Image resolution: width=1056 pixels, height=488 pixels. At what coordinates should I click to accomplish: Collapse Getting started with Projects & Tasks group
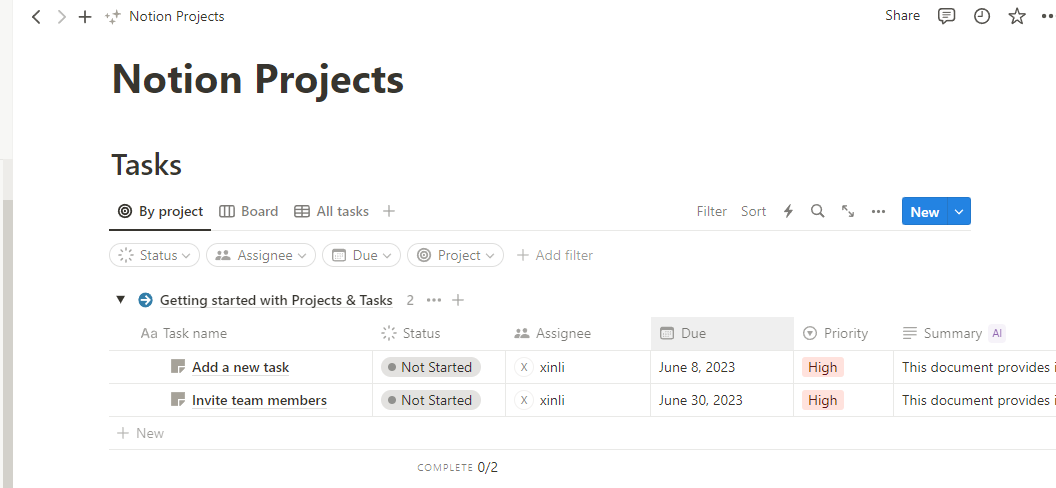pyautogui.click(x=120, y=300)
